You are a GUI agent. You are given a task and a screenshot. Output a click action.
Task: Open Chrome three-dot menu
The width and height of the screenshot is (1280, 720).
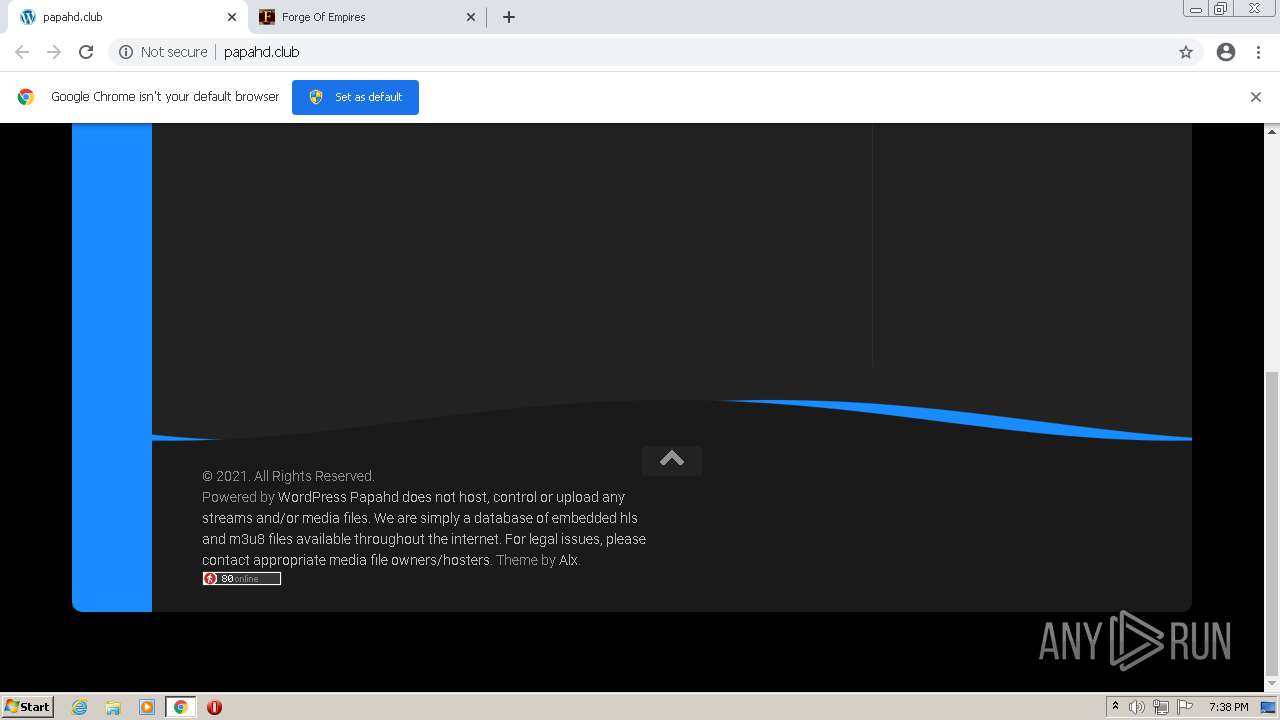pos(1258,52)
